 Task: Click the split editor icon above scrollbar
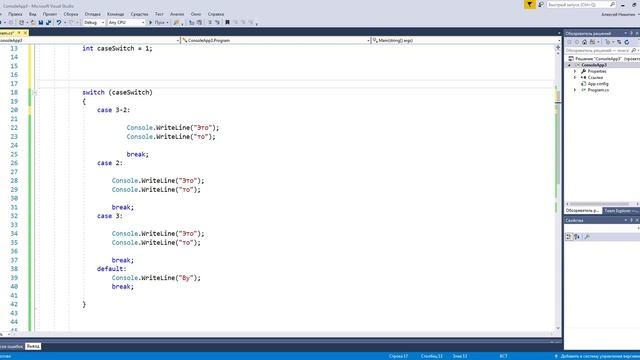point(558,47)
